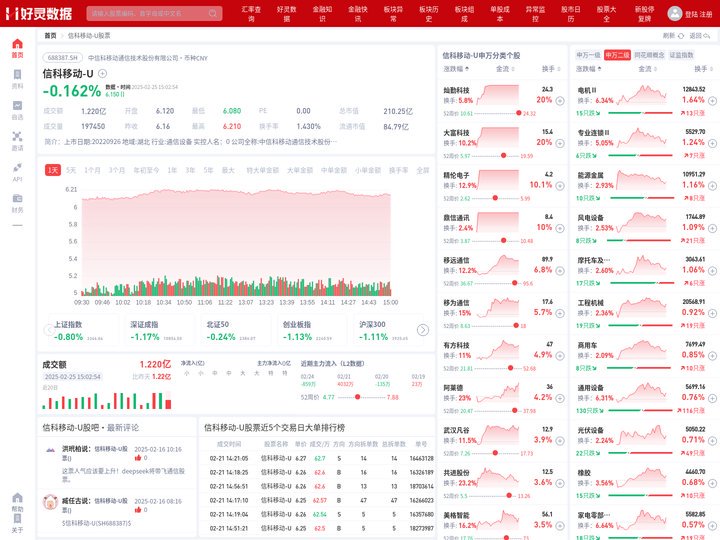Open the 资料 sidebar icon
720x540 pixels.
[17, 79]
